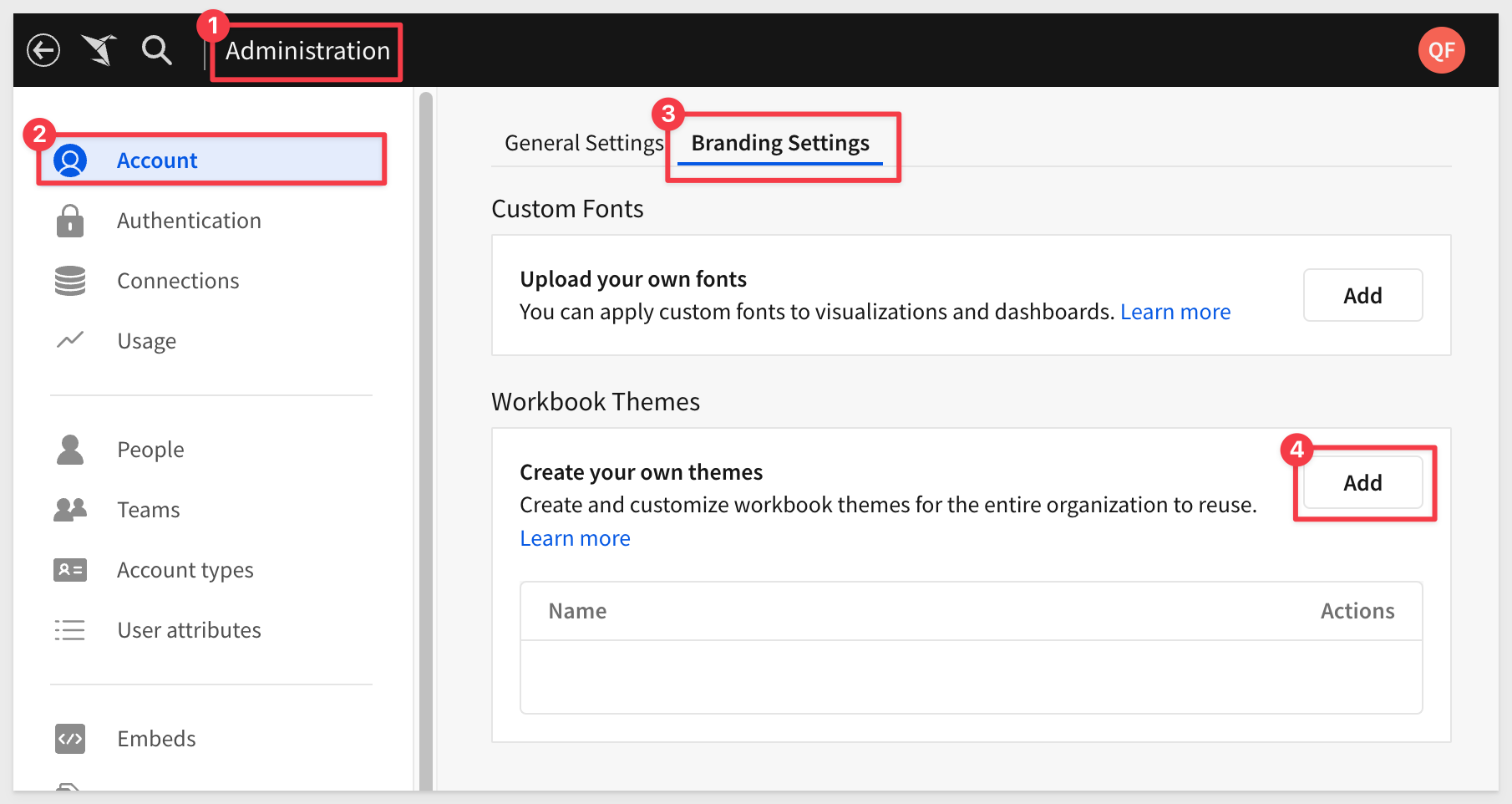The width and height of the screenshot is (1512, 804).
Task: Select the Embeds code icon
Action: point(70,739)
